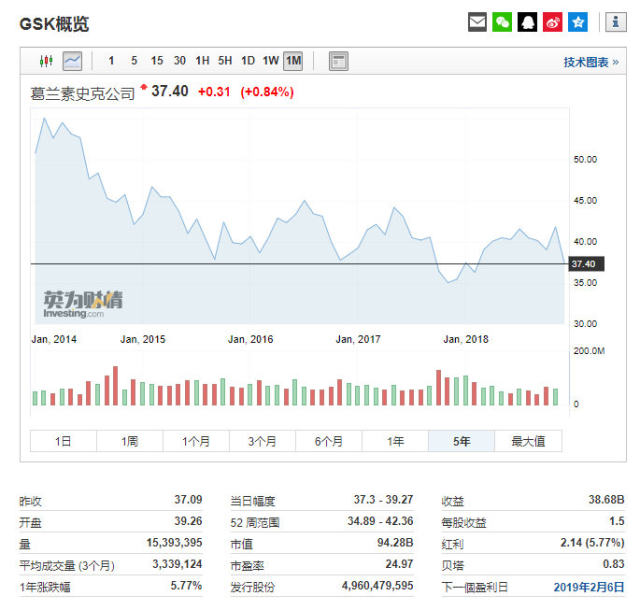Select the 6个月 range tab

coord(329,441)
